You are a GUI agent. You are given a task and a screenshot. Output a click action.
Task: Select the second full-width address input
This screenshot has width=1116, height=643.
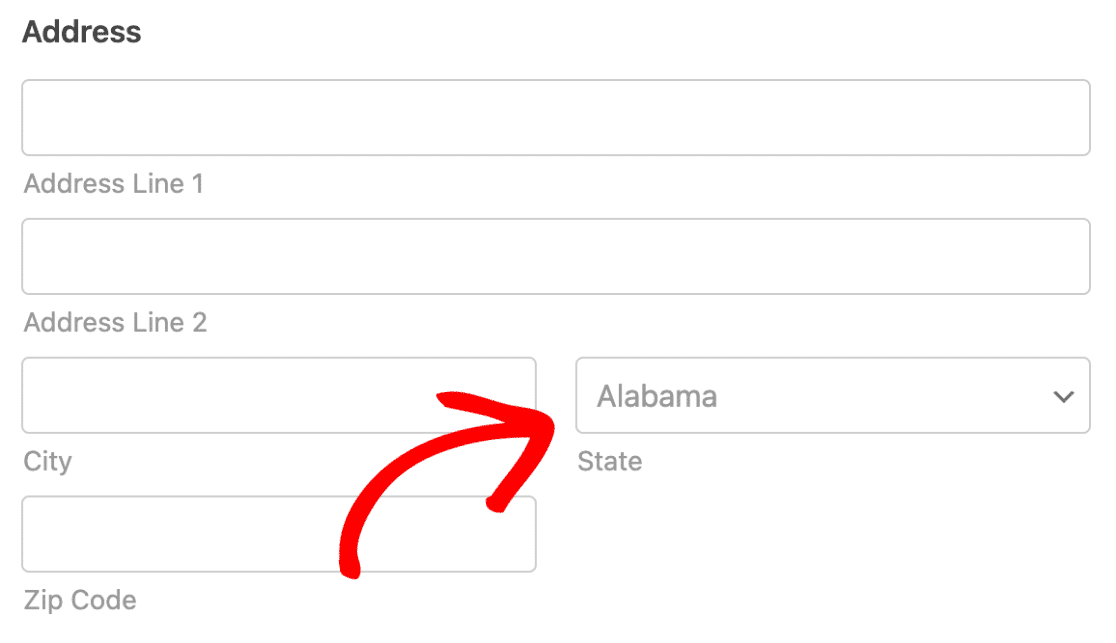pyautogui.click(x=556, y=256)
